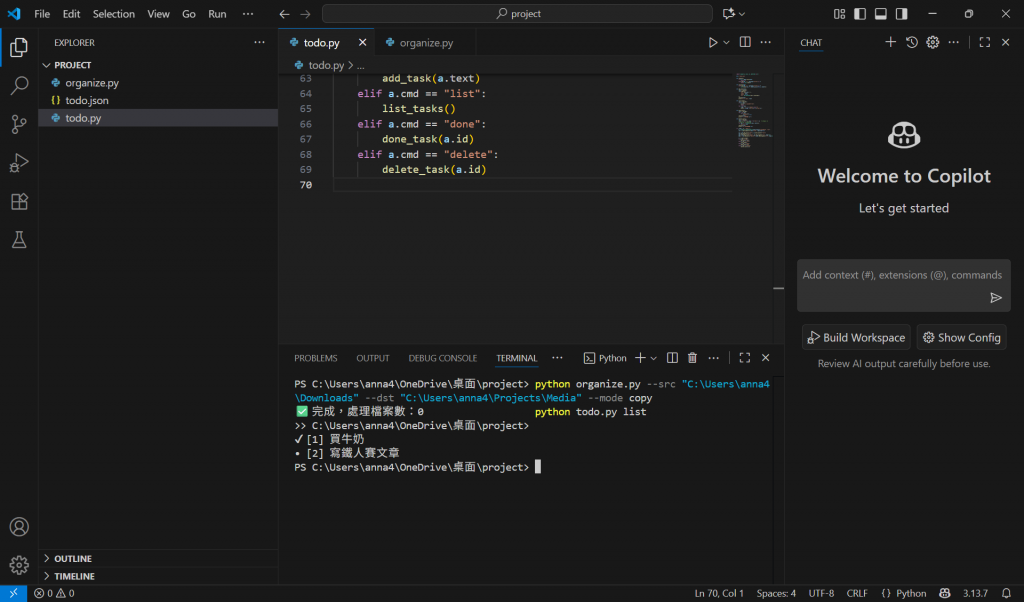1024x602 pixels.
Task: Open the Source Control view
Action: (x=19, y=124)
